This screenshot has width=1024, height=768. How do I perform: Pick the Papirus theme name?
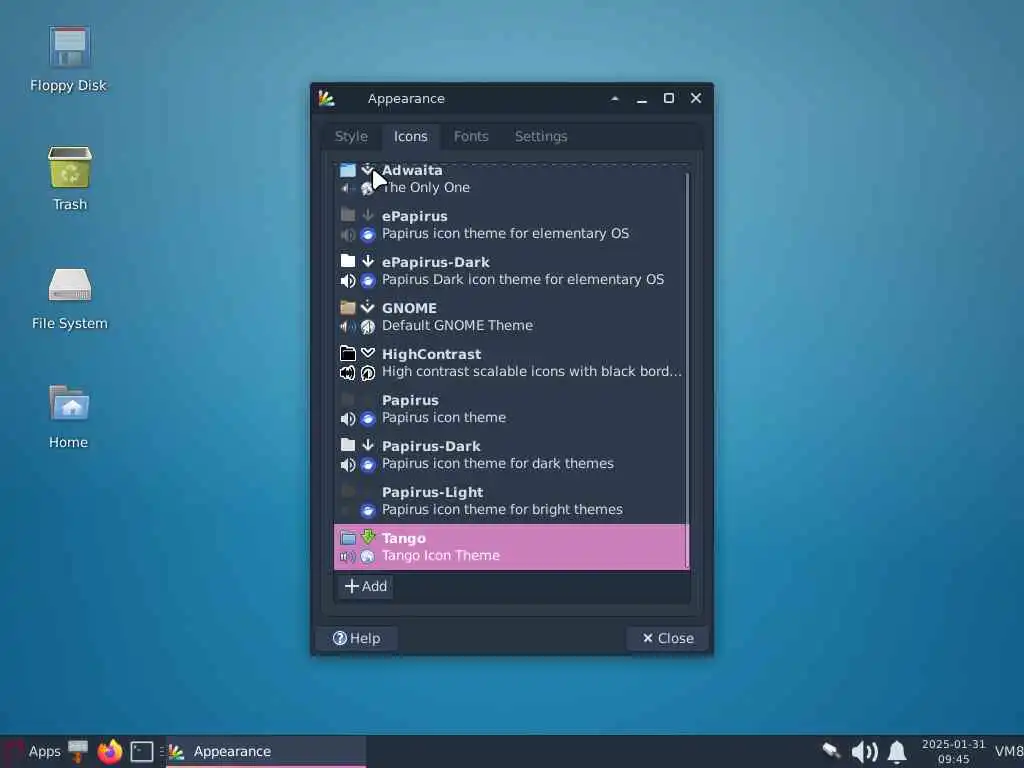pos(410,400)
